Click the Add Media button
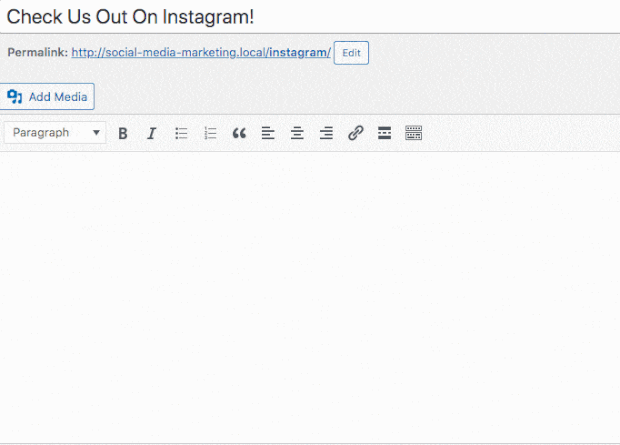This screenshot has width=620, height=445. coord(47,97)
